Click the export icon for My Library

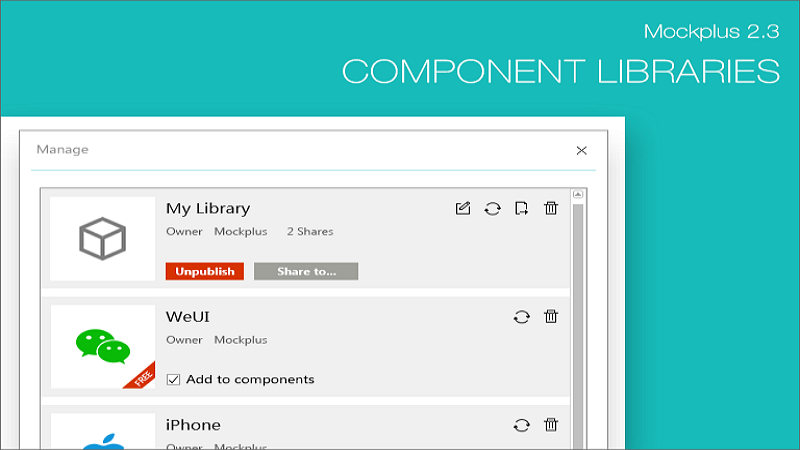521,208
